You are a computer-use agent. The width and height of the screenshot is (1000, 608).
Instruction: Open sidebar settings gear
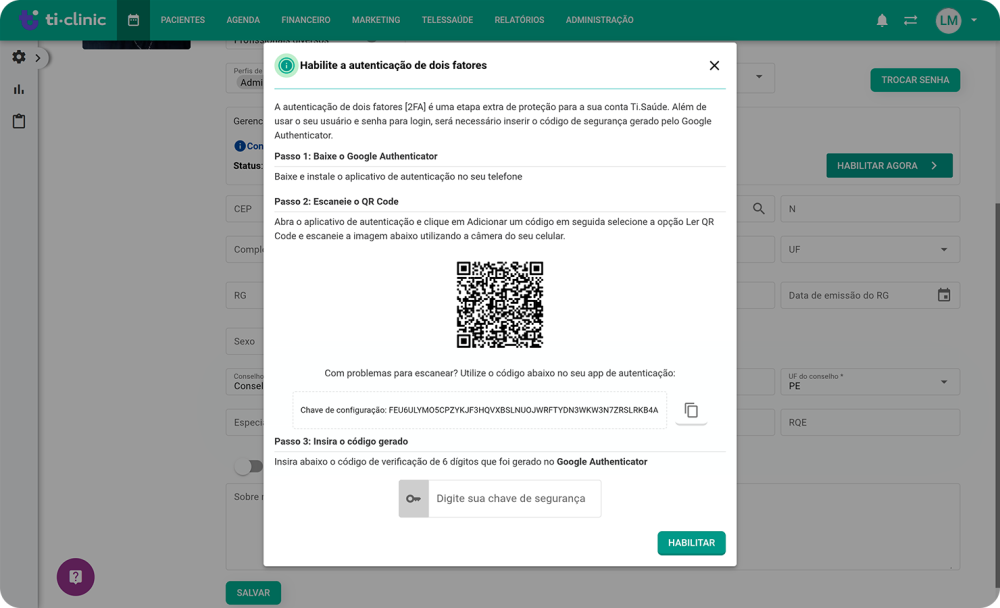click(18, 57)
